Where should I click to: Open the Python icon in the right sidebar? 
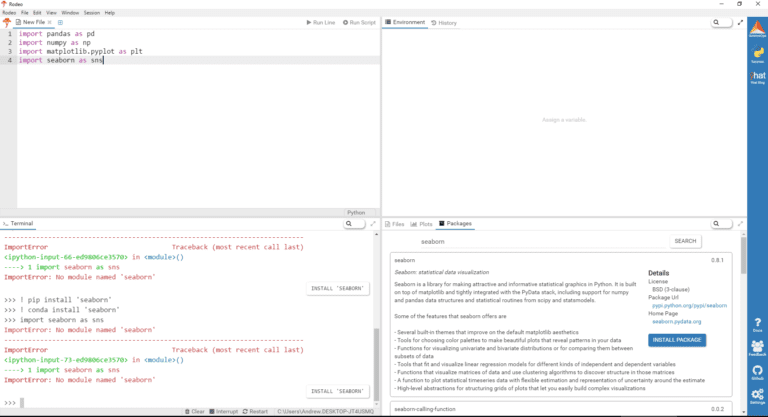click(x=758, y=52)
